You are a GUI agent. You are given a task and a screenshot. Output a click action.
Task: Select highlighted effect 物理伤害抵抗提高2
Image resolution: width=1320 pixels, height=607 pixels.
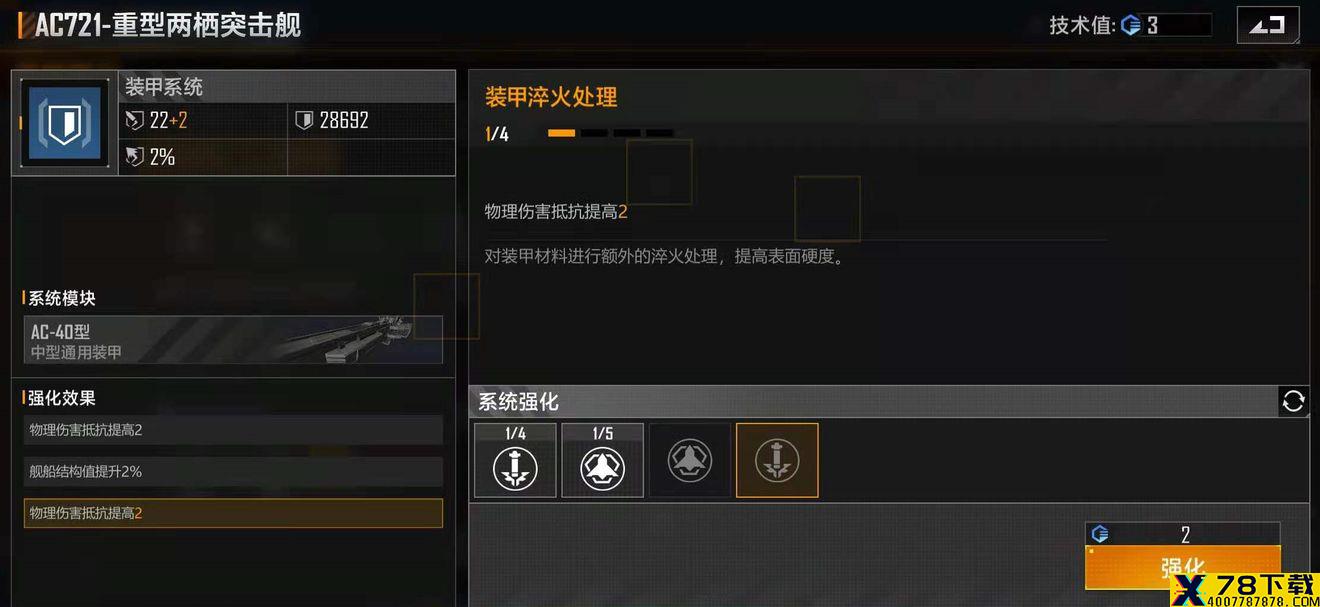click(x=233, y=513)
